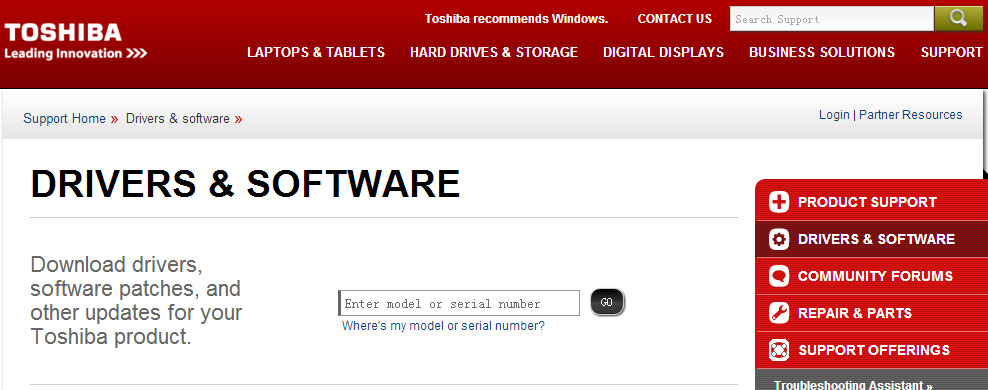Click the Repair & Parts wrench icon
Viewport: 988px width, 390px height.
tap(779, 313)
